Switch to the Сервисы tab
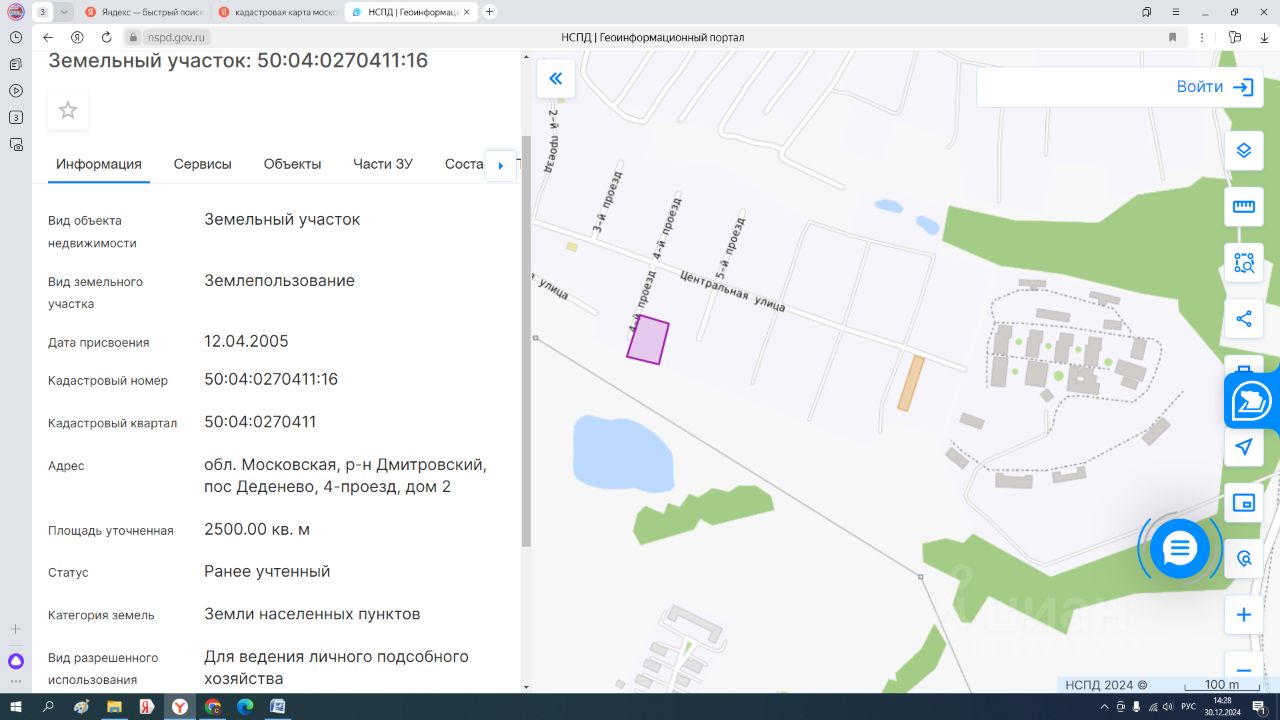Screen dimensions: 1280x720 pyautogui.click(x=203, y=164)
